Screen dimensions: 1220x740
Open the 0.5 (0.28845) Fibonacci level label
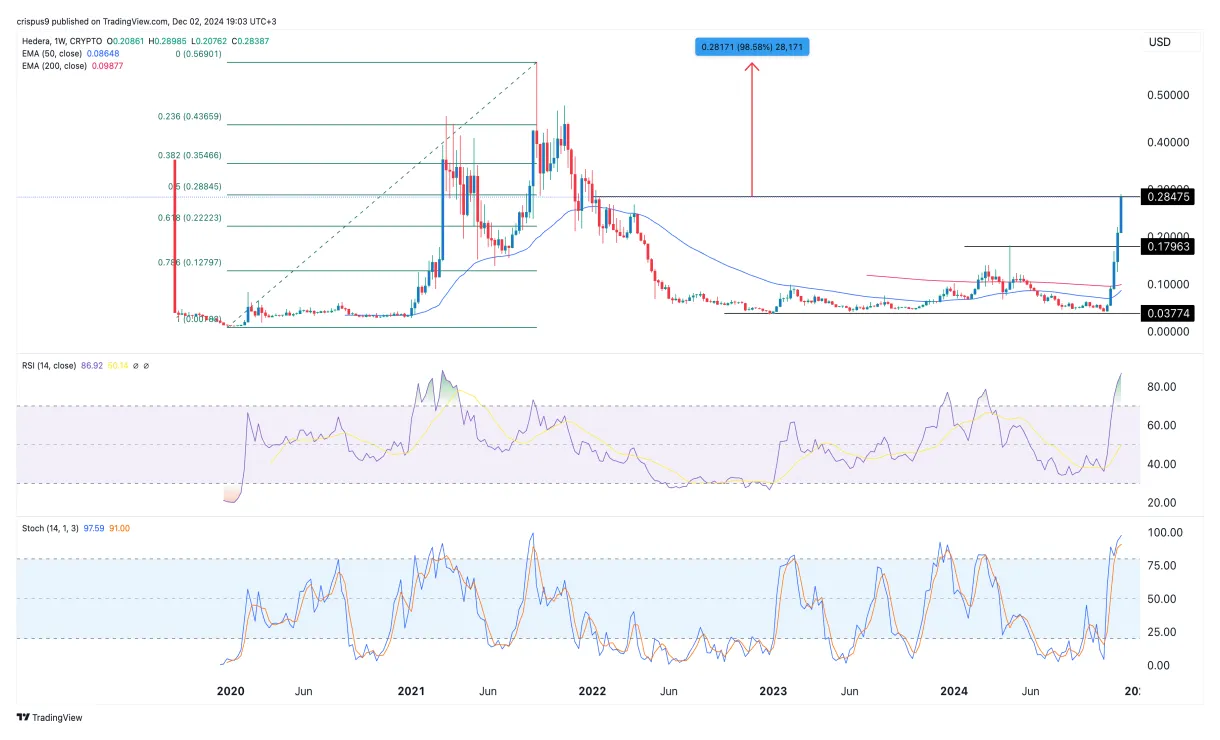pos(197,186)
